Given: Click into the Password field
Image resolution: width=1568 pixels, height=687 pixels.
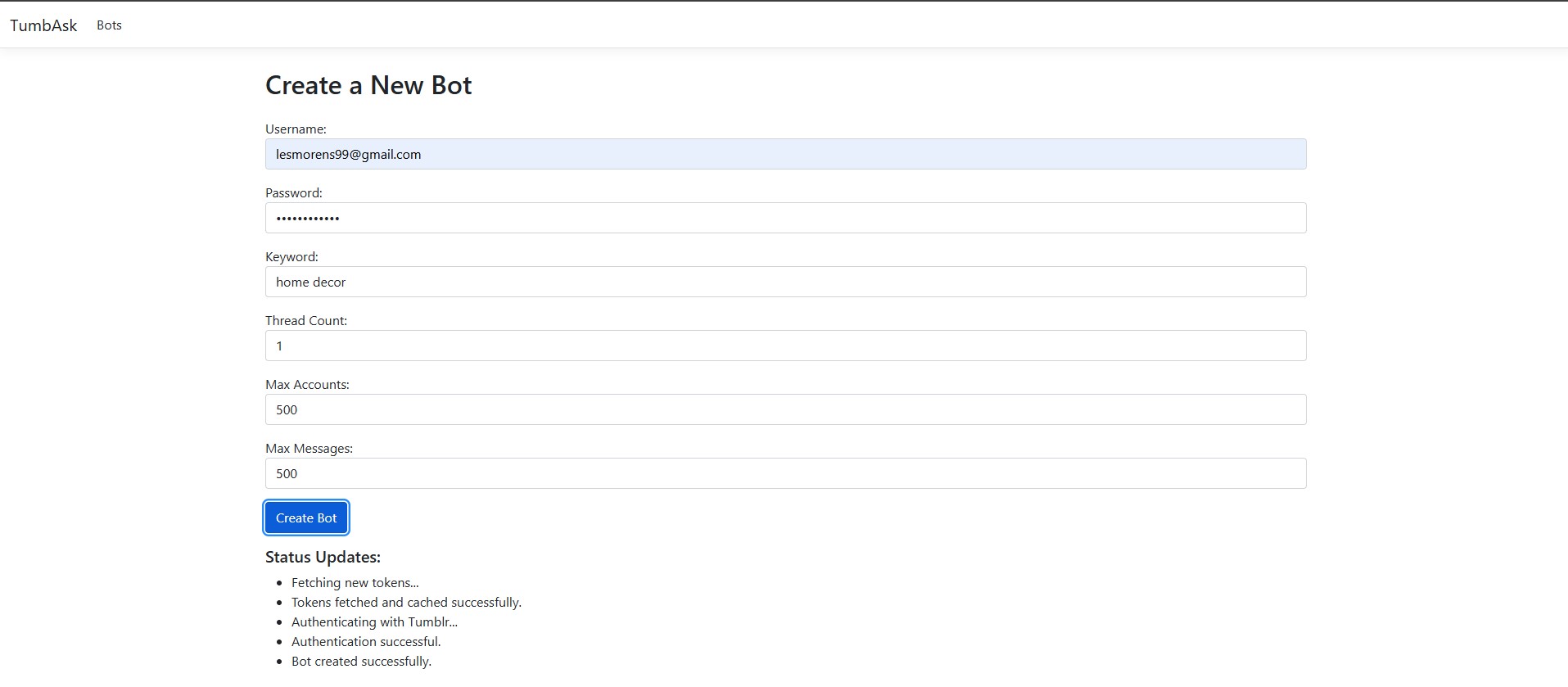Looking at the screenshot, I should (x=785, y=218).
